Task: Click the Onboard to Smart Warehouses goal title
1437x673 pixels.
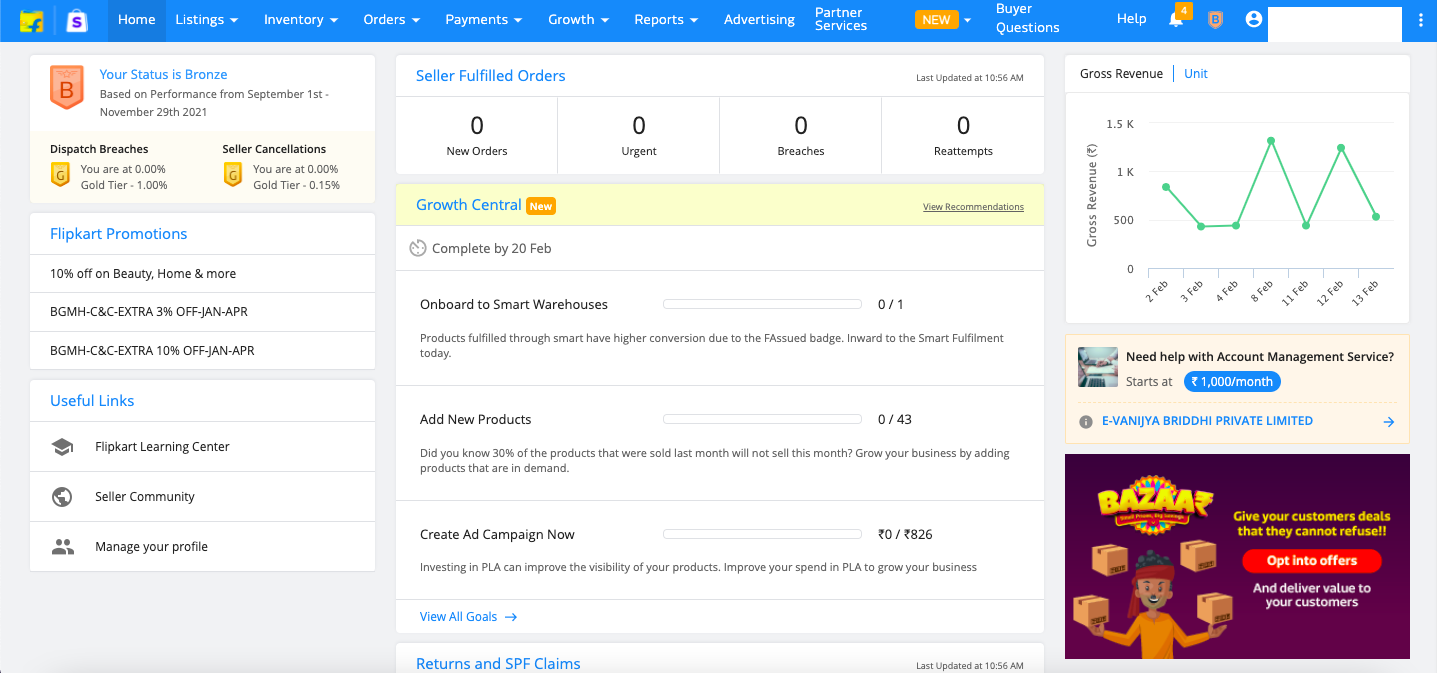Action: [514, 304]
